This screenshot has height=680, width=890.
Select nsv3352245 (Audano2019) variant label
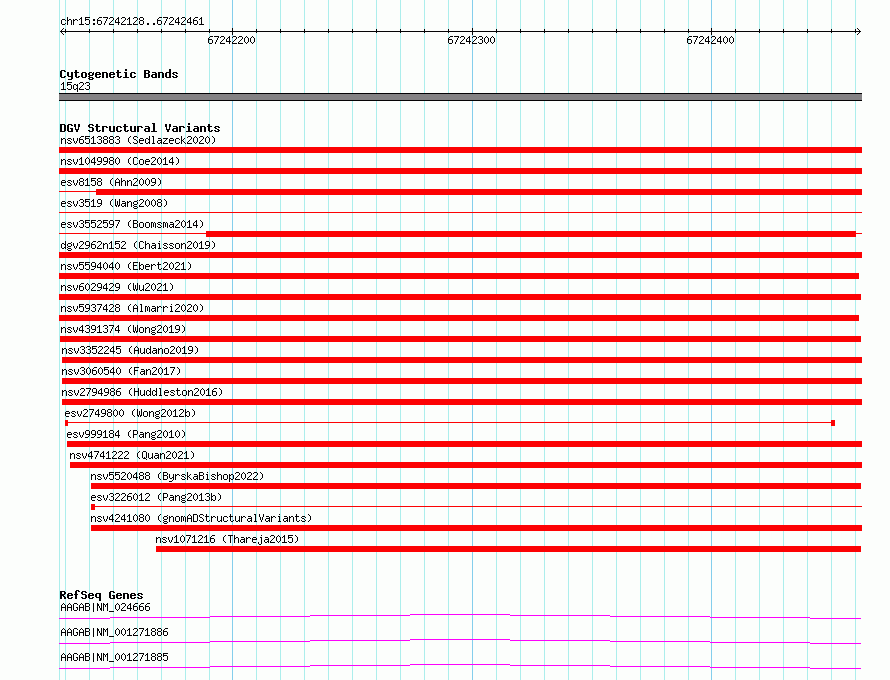[x=130, y=350]
